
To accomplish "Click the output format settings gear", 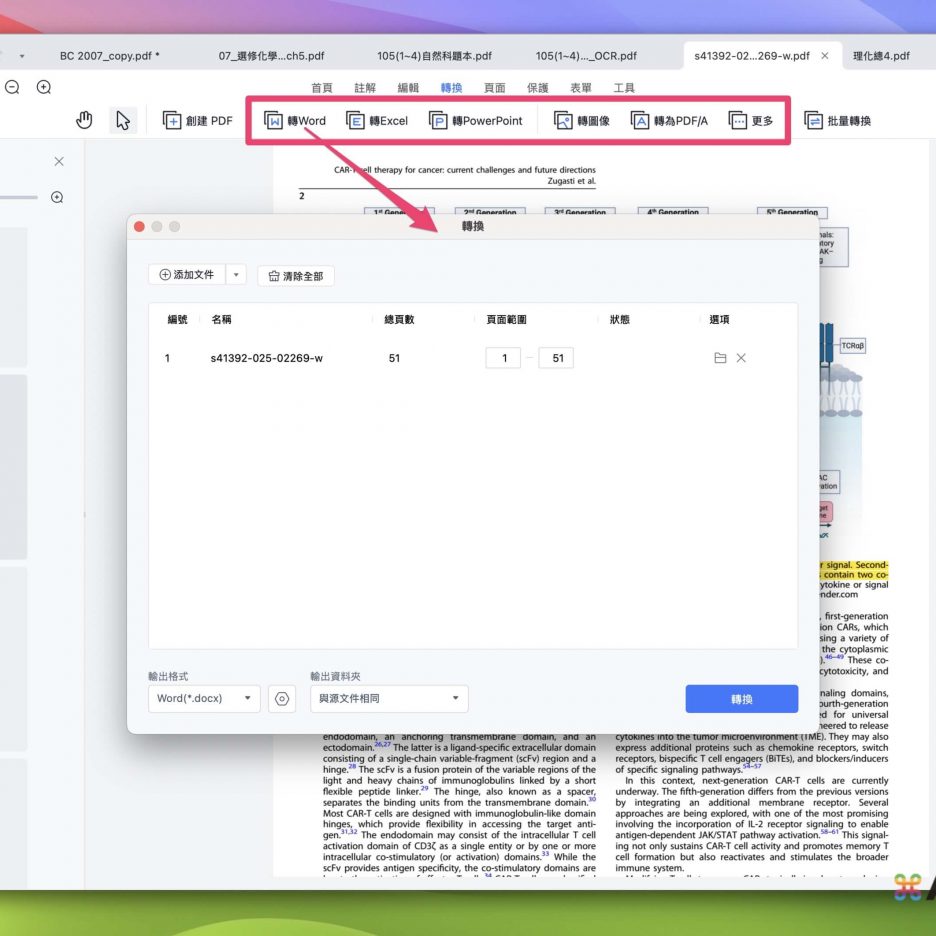I will click(282, 699).
